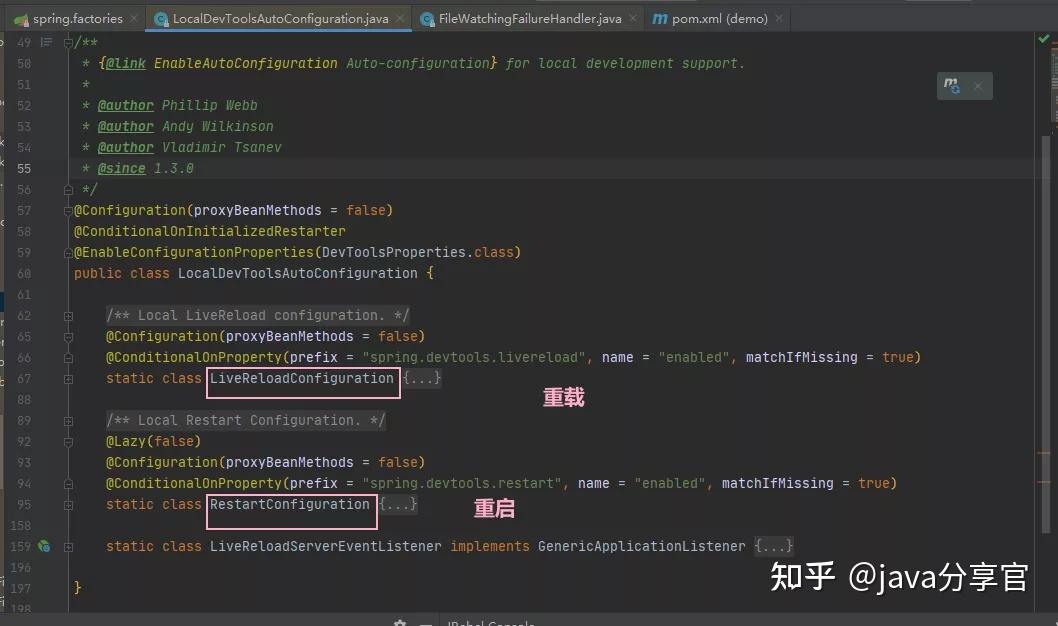This screenshot has width=1058, height=626.
Task: Expand the collapsed LiveReloadConfiguration class body
Action: click(422, 378)
